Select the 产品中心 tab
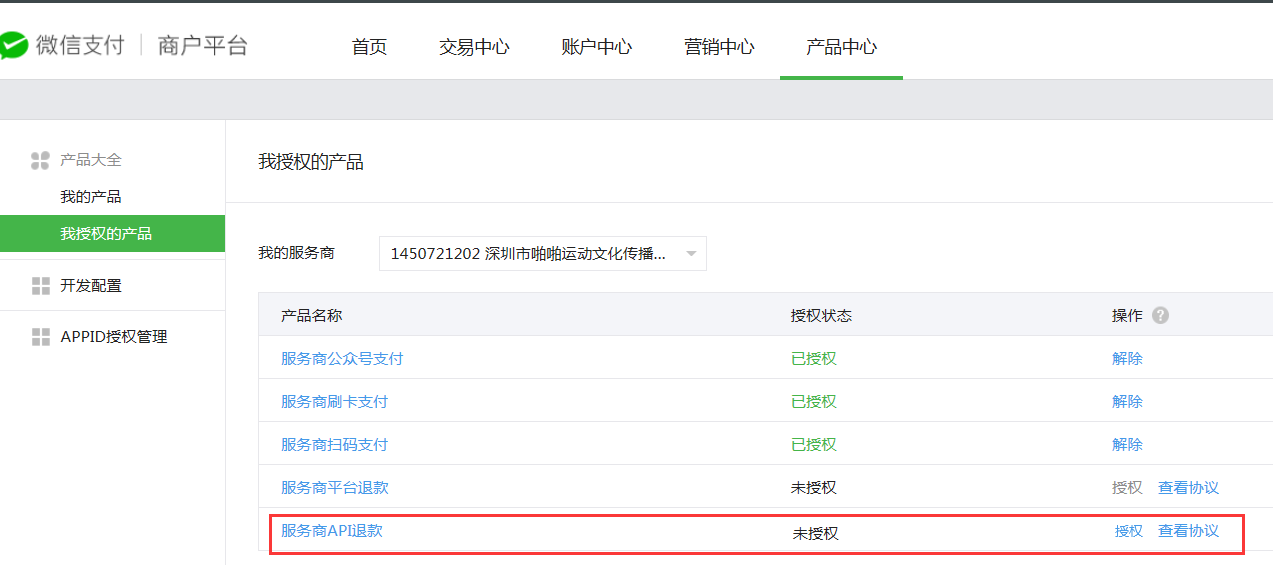Viewport: 1273px width, 565px height. (841, 47)
